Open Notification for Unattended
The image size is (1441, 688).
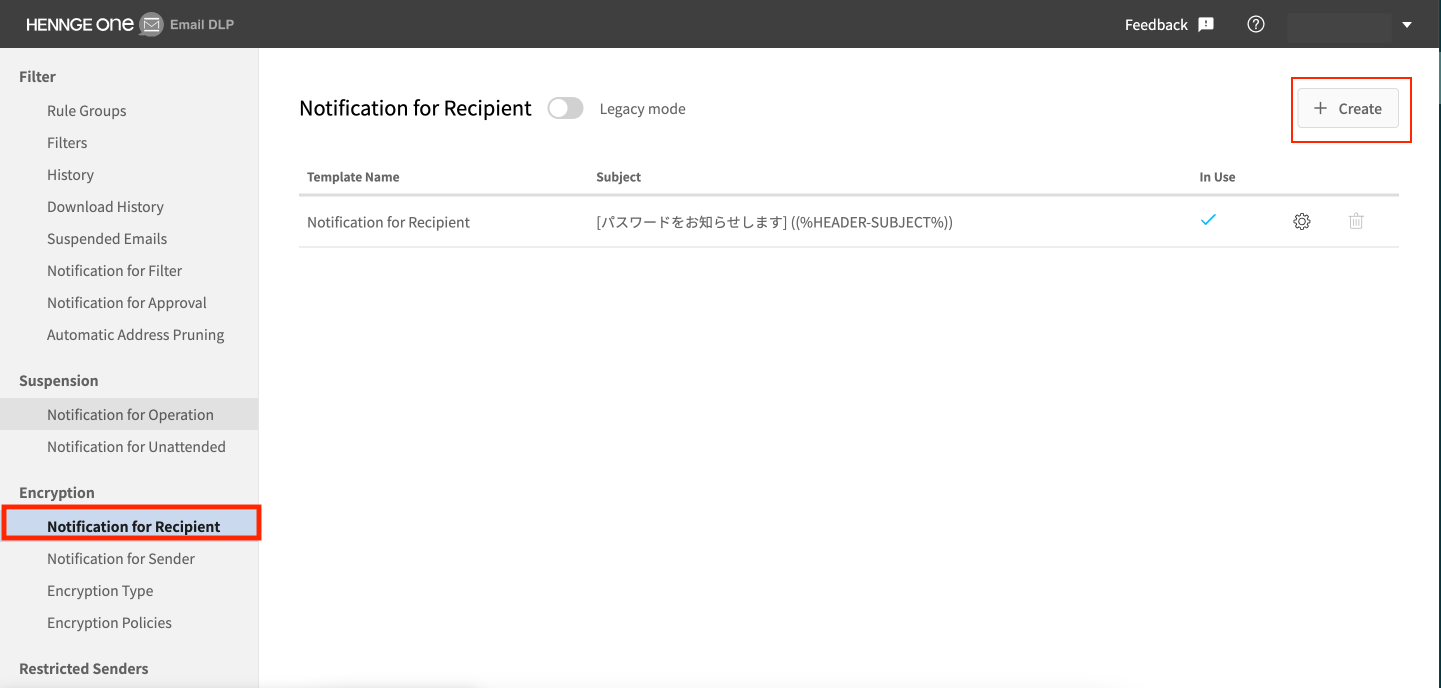click(136, 447)
